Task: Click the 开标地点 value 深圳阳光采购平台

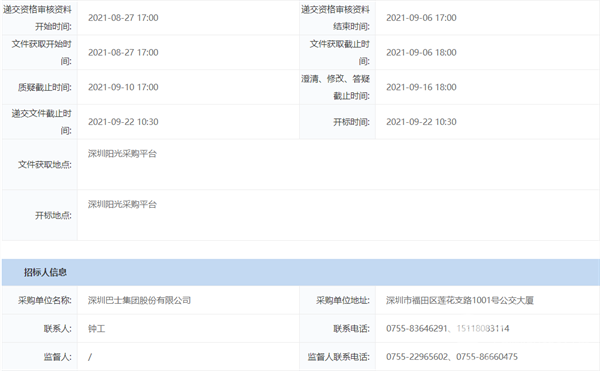Action: point(122,204)
